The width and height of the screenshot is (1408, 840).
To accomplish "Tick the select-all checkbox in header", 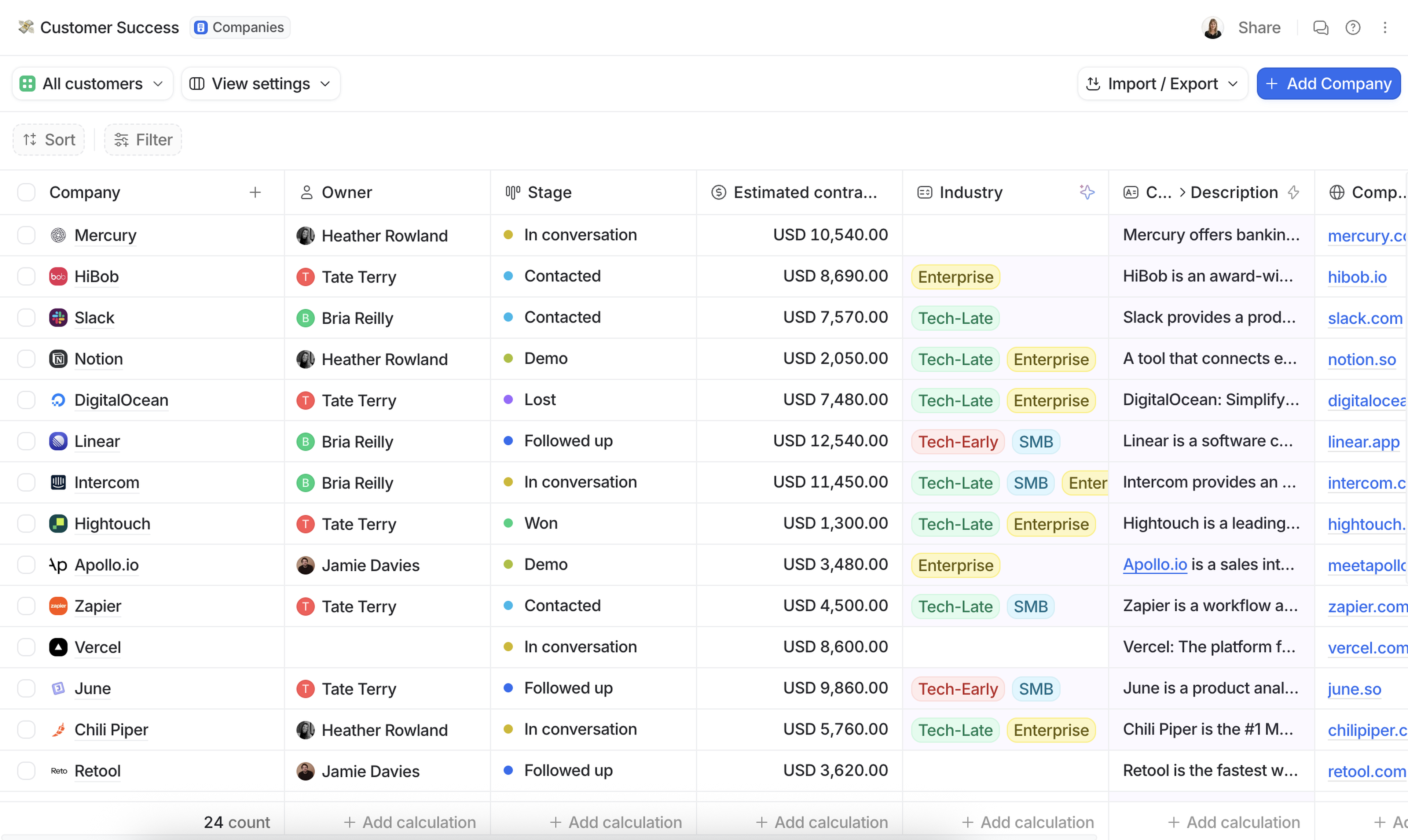I will tap(26, 192).
